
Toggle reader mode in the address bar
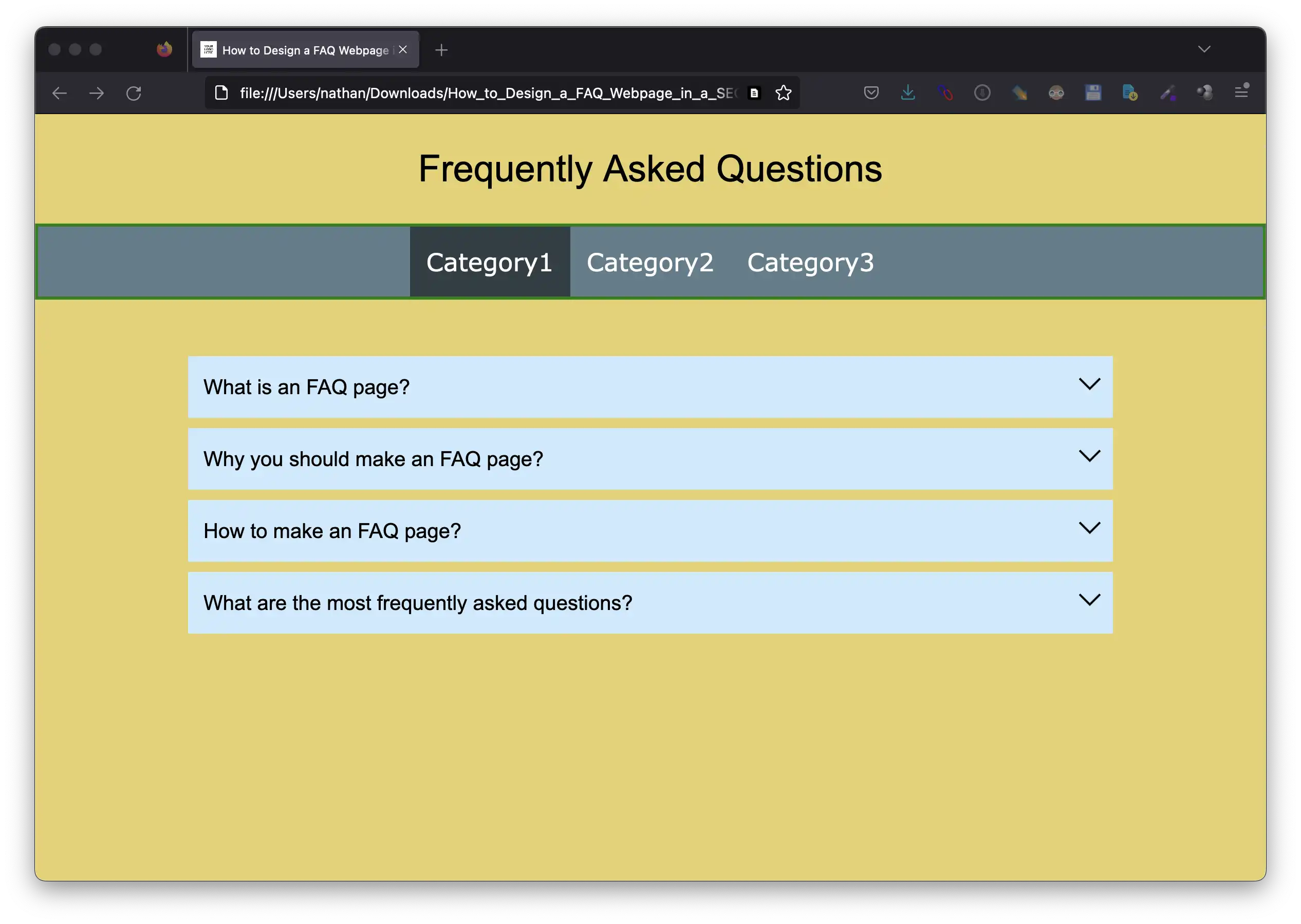[754, 93]
